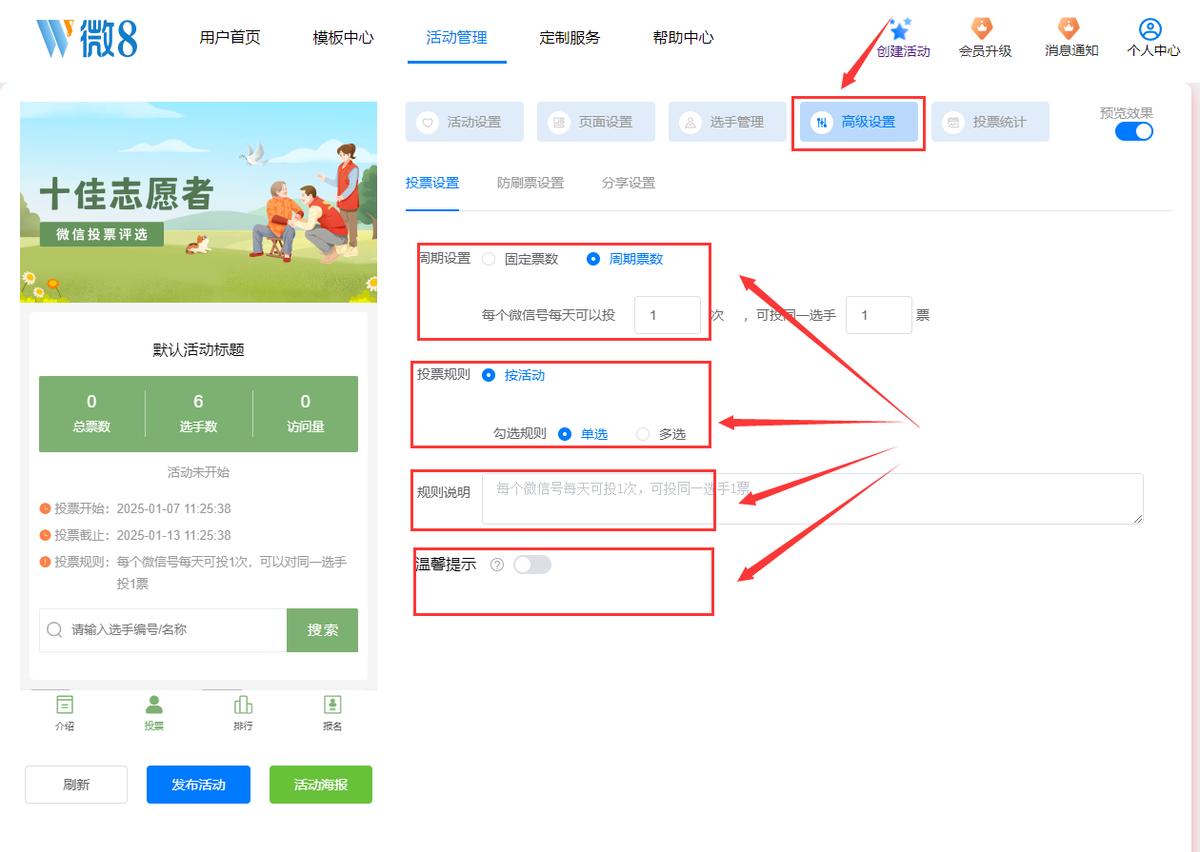Toggle the 温馨提示 switch

[532, 565]
